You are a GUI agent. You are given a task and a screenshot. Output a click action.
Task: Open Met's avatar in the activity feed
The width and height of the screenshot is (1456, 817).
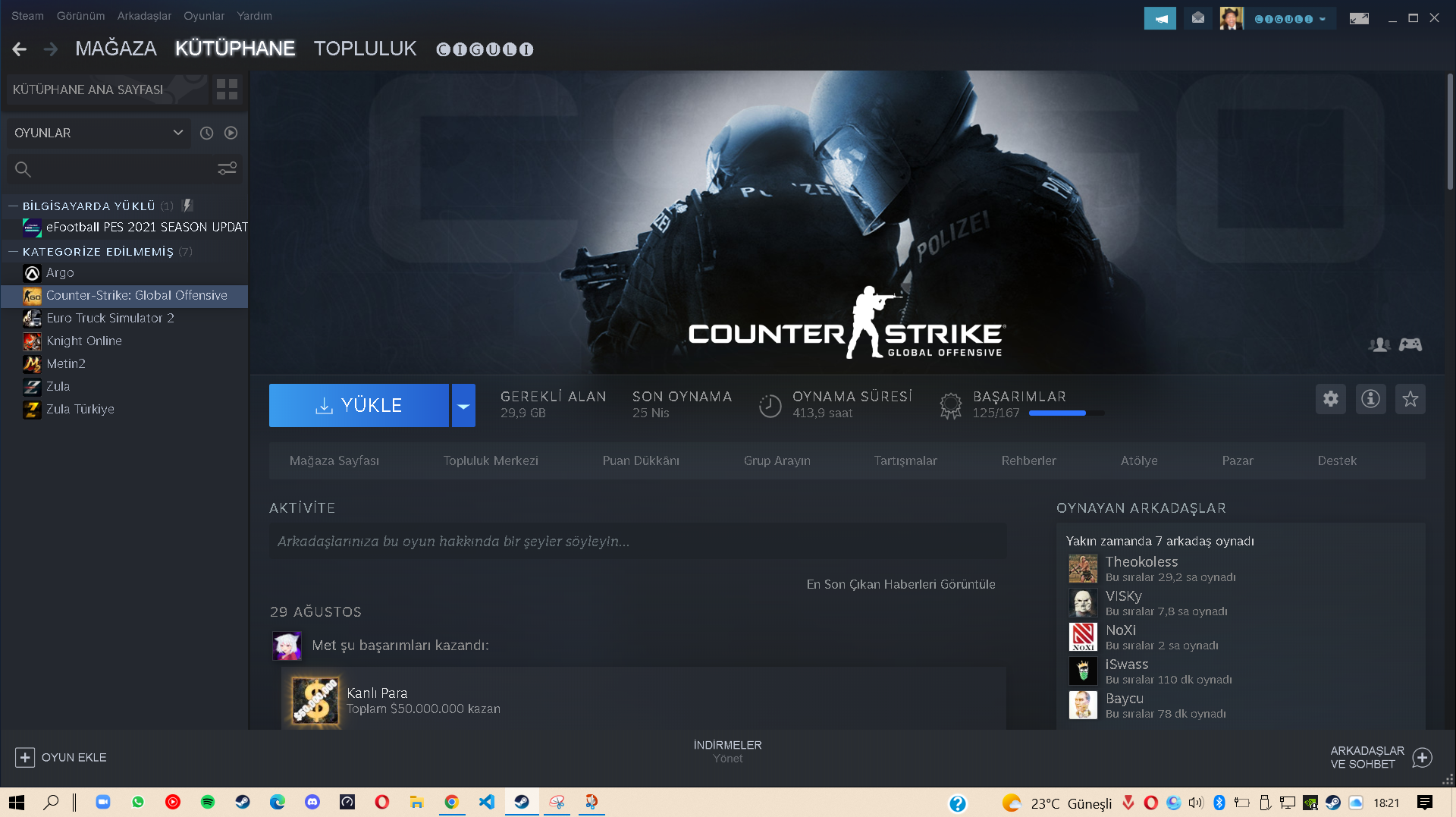click(287, 646)
